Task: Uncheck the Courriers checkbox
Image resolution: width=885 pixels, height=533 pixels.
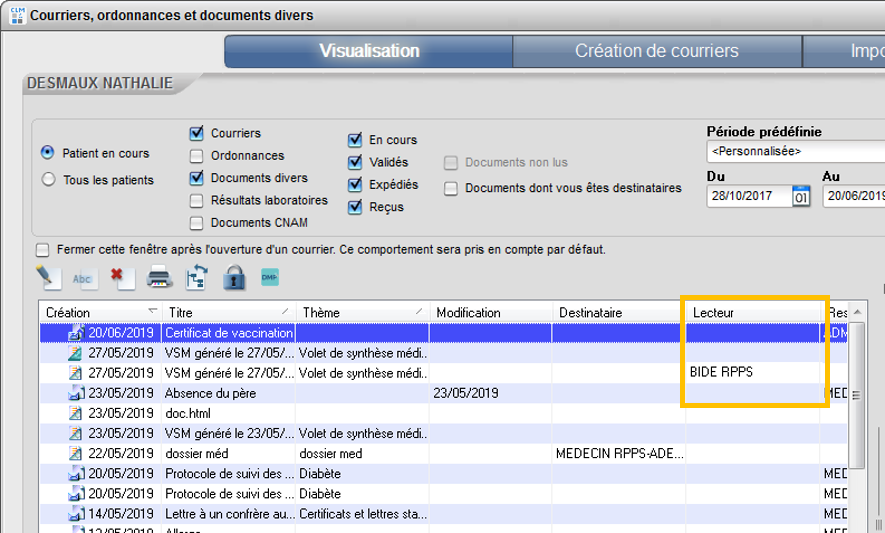Action: pyautogui.click(x=197, y=133)
